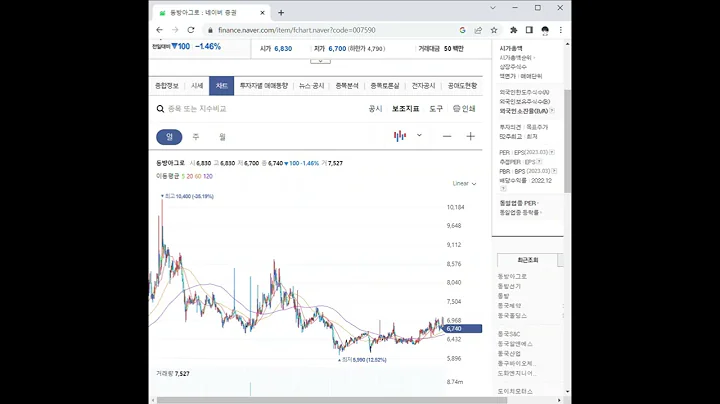Image resolution: width=720 pixels, height=404 pixels.
Task: Click the 동일업종 PER link
Action: point(518,203)
